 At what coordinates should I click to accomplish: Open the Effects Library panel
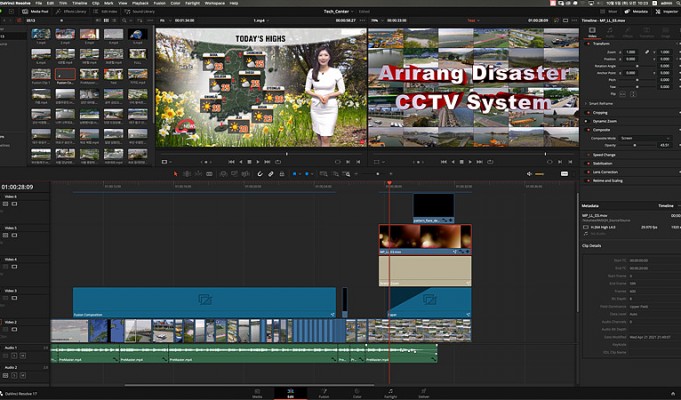click(71, 11)
